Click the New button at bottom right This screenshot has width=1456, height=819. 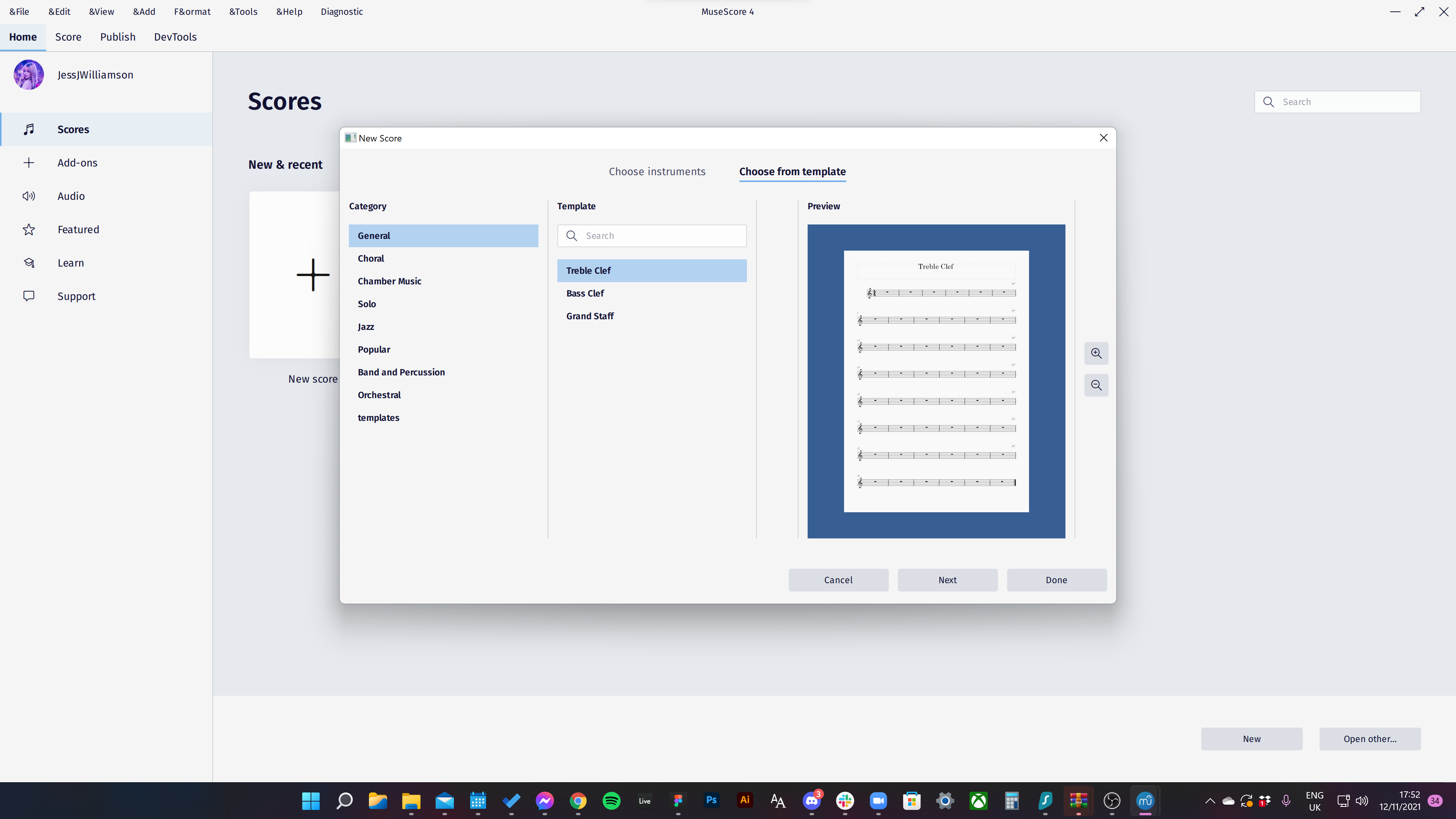(1251, 739)
